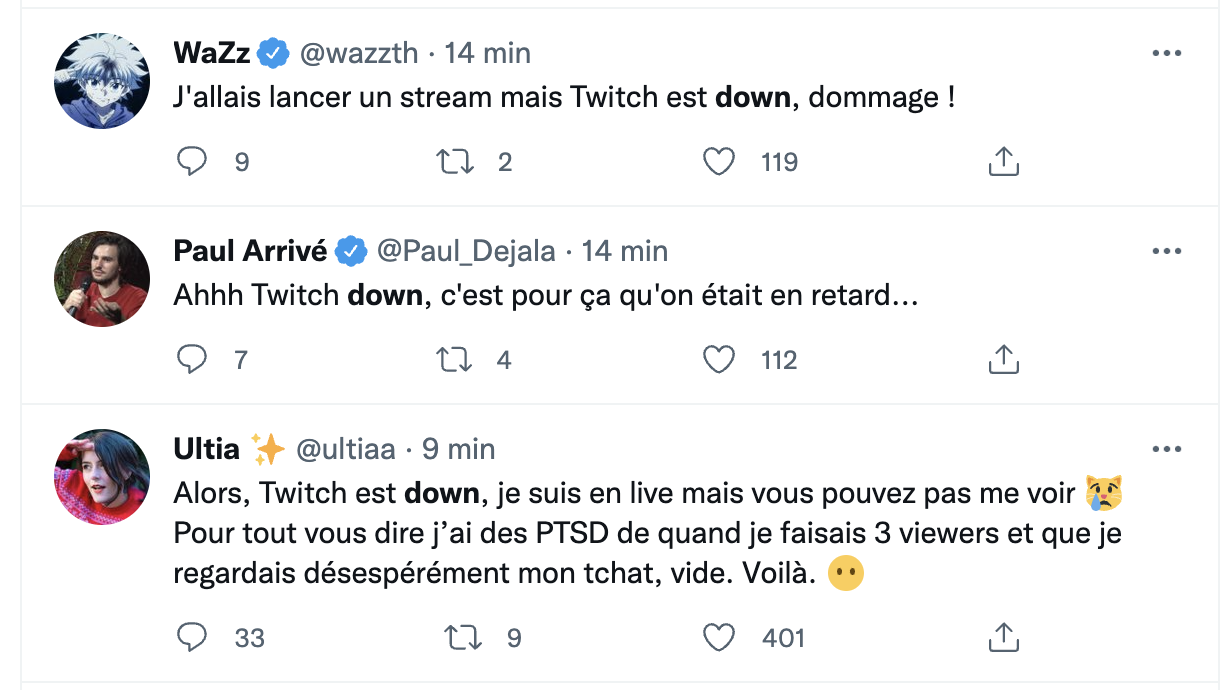This screenshot has height=690, width=1226.
Task: Open Ultia's profile avatar
Action: [102, 477]
